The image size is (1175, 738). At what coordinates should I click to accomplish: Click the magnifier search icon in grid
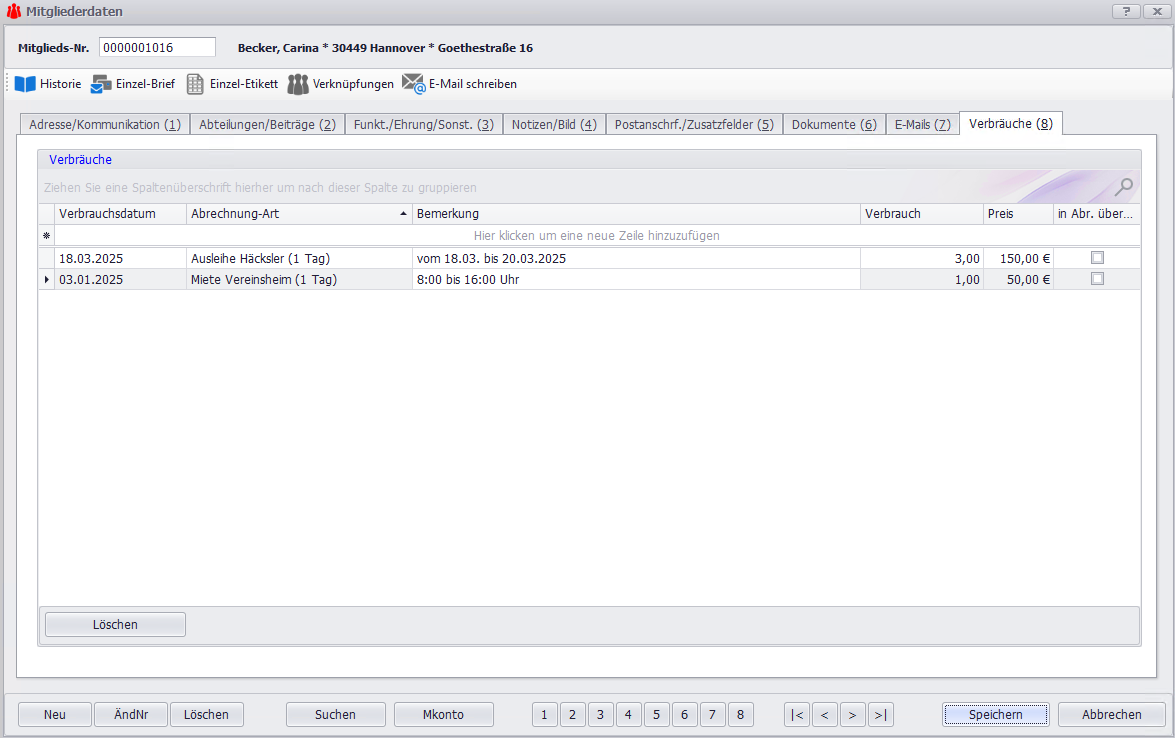[1125, 186]
